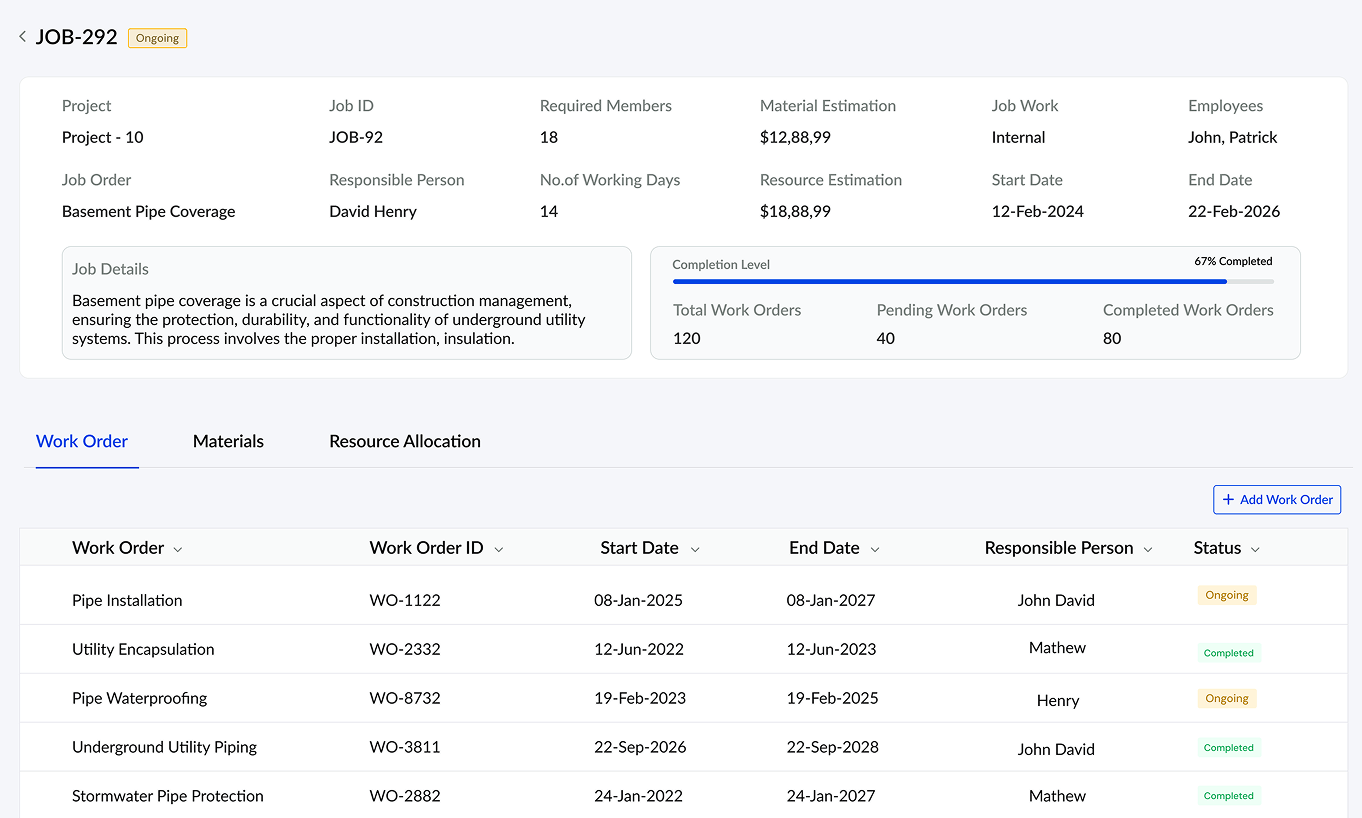Open the Resource Allocation tab

tap(404, 441)
